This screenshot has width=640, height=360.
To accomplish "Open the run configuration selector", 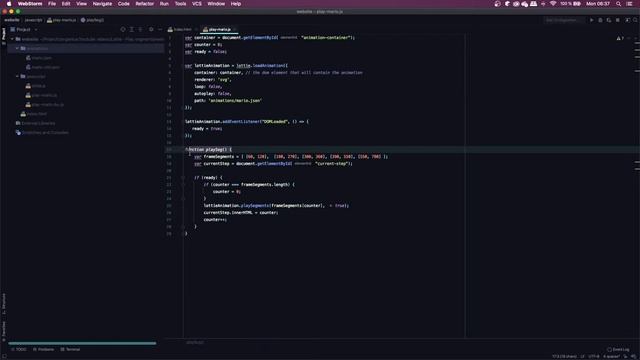I will 564,20.
